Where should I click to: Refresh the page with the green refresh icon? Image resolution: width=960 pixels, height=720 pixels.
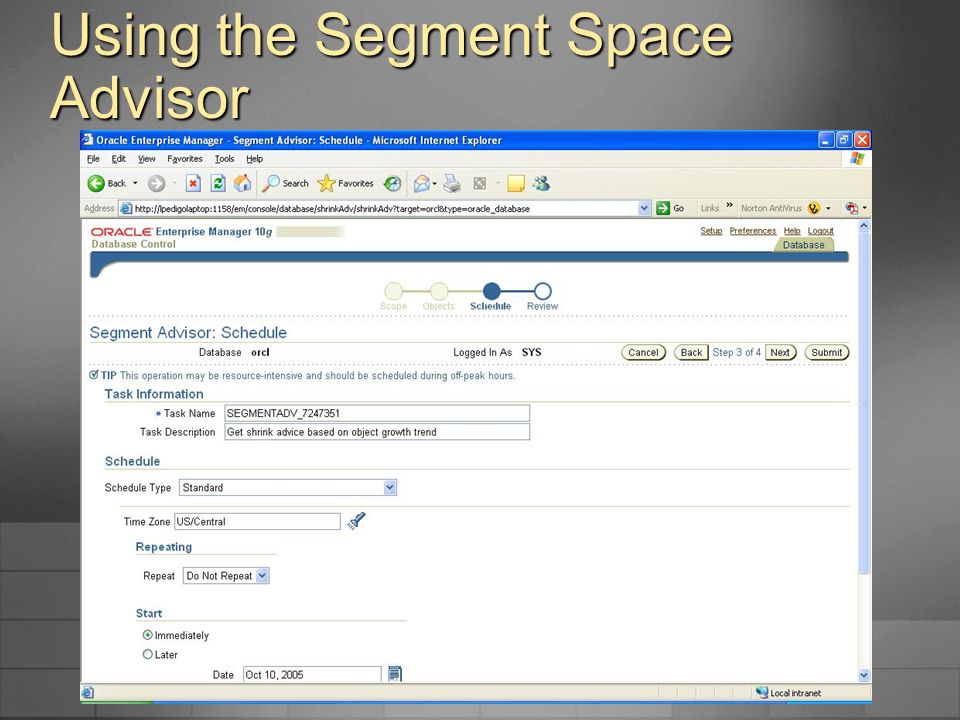pyautogui.click(x=218, y=183)
